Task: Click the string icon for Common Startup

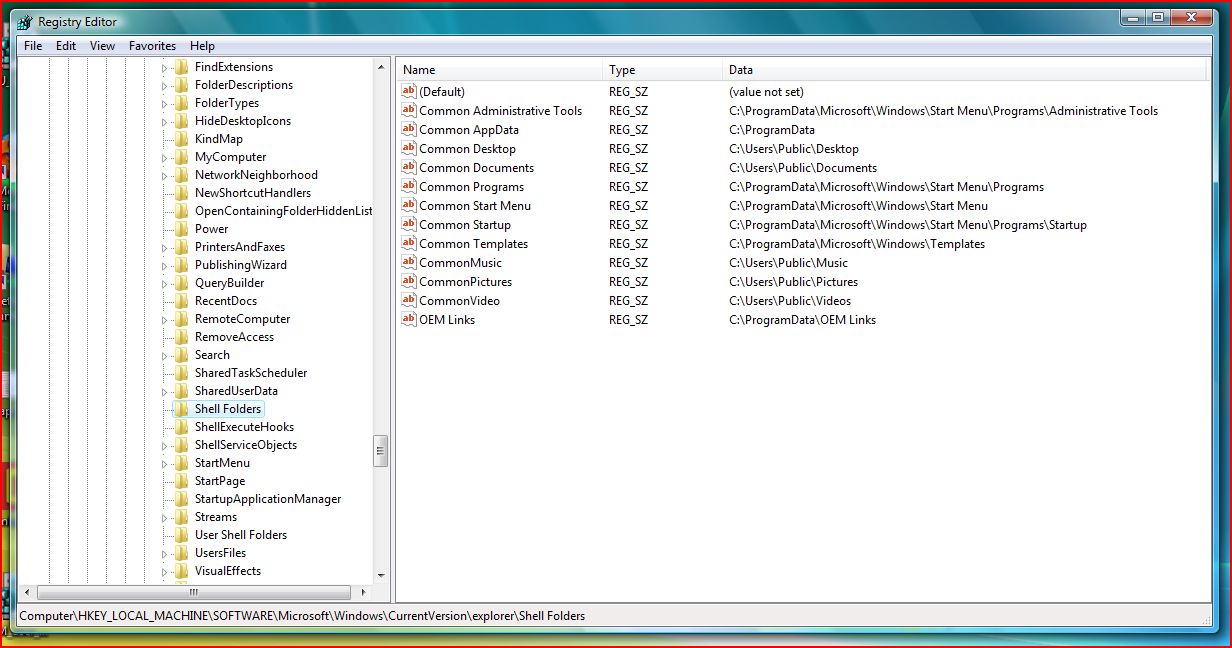Action: coord(409,224)
